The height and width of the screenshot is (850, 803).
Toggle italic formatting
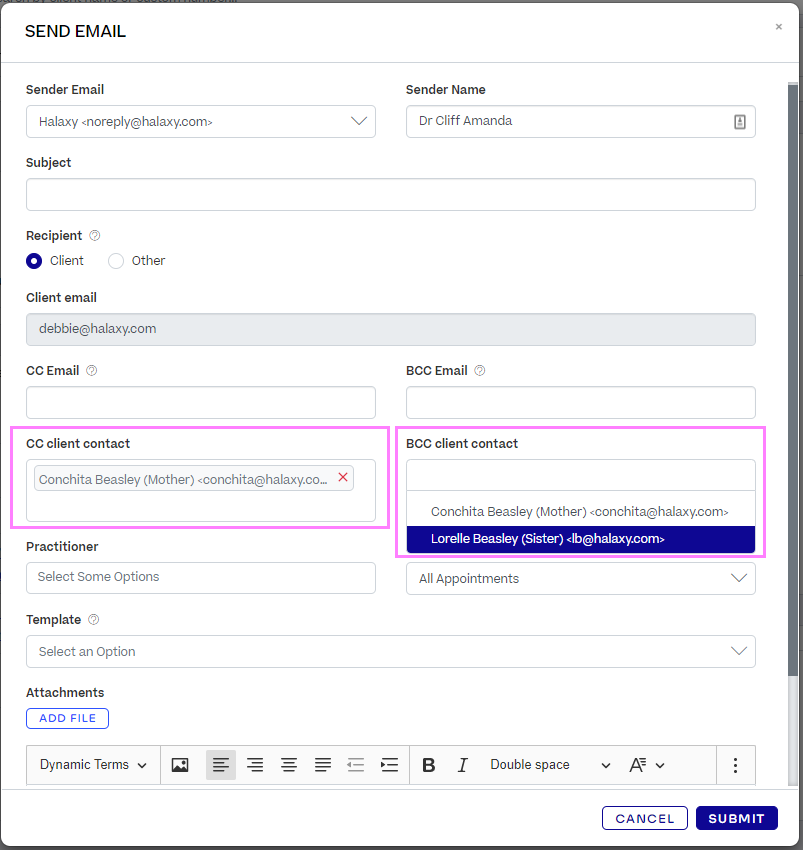462,765
